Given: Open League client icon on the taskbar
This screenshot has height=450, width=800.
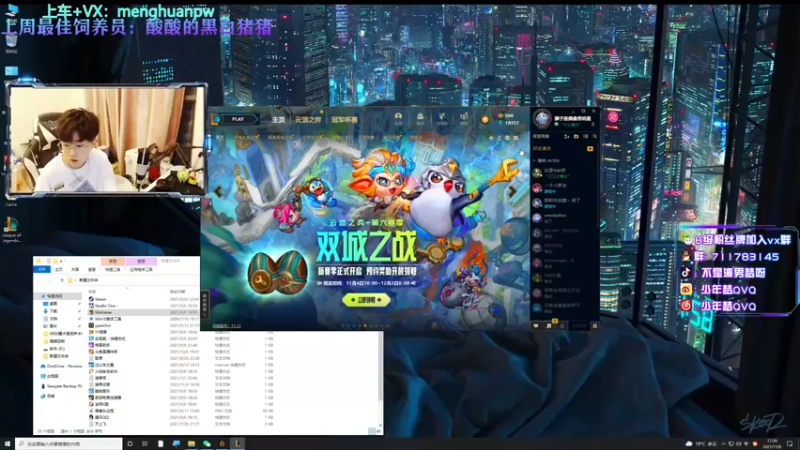Looking at the screenshot, I should pos(237,444).
